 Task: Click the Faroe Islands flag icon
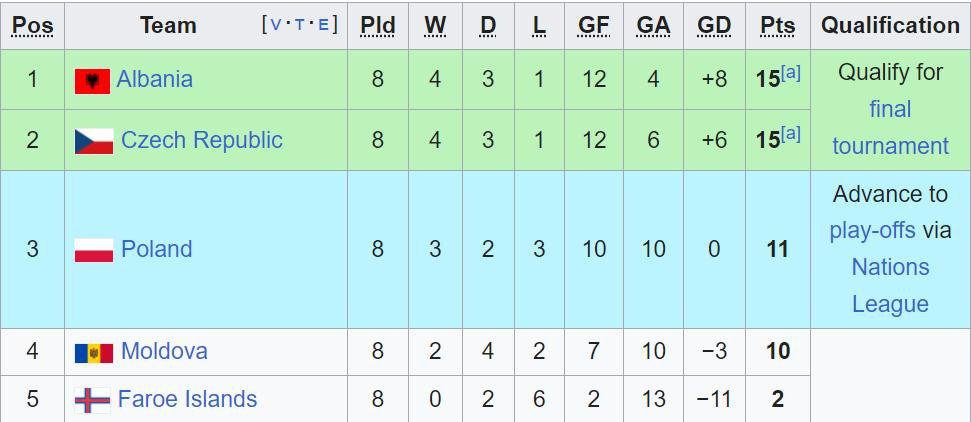[x=92, y=400]
